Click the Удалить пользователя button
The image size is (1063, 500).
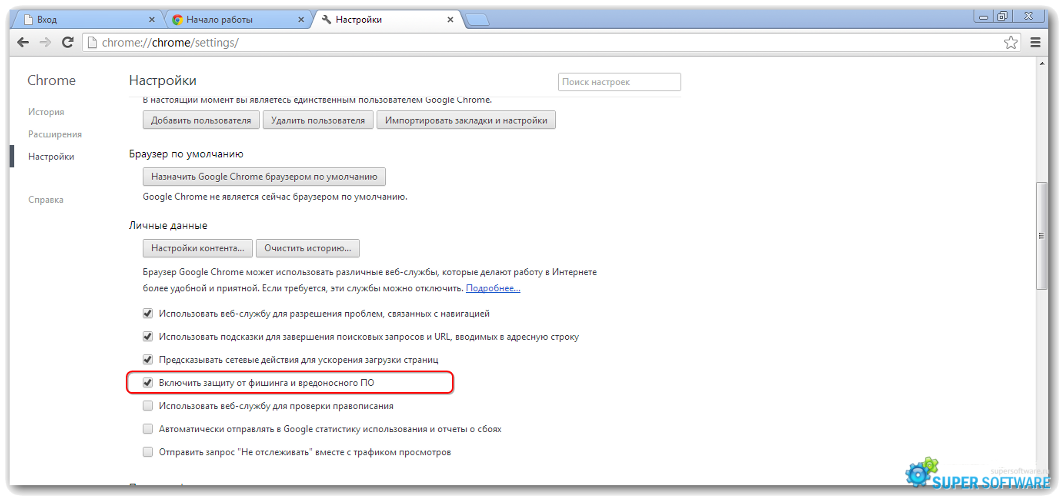click(318, 121)
